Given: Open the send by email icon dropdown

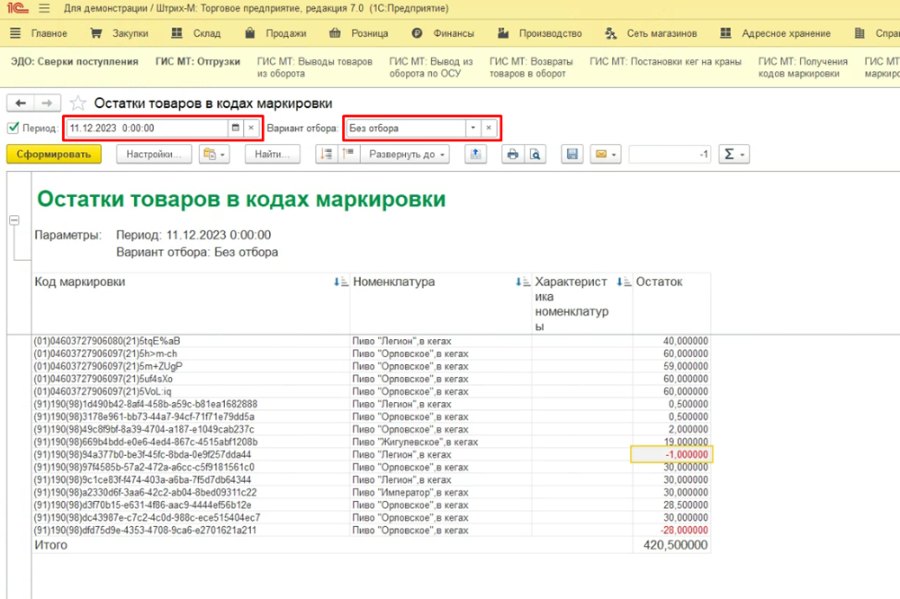Looking at the screenshot, I should 606,154.
